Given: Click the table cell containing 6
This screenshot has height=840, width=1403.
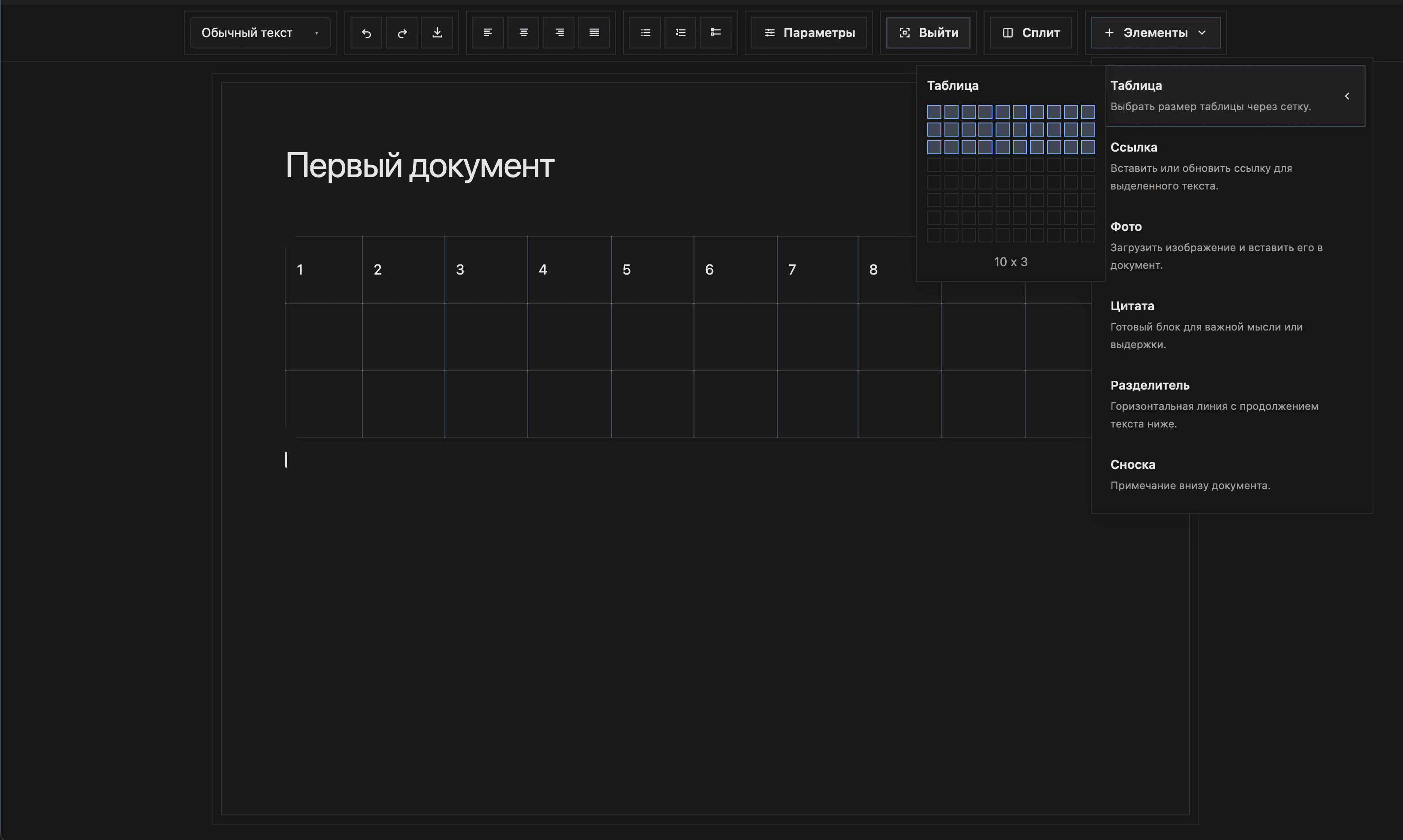Looking at the screenshot, I should (735, 269).
